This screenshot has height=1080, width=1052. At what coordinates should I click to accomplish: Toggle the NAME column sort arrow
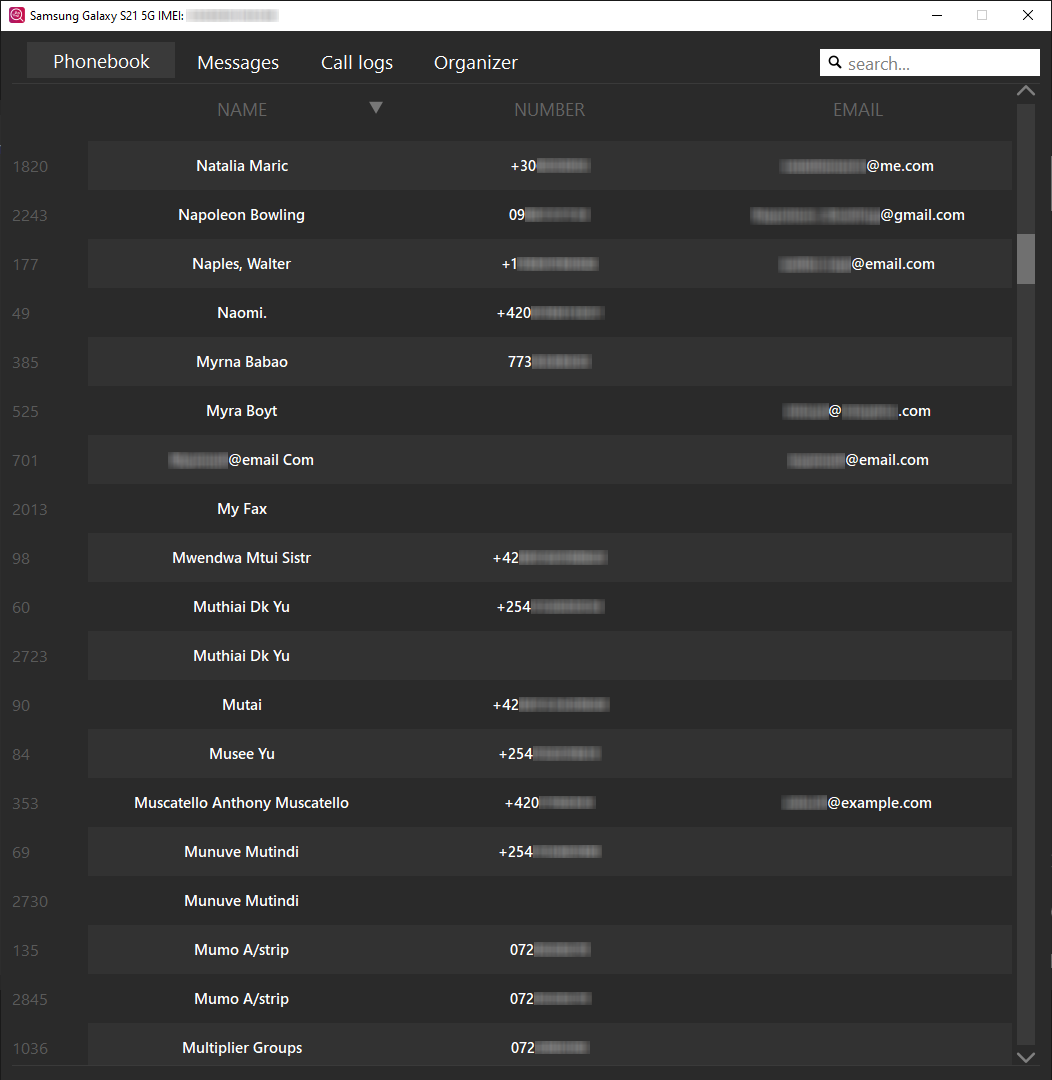[x=376, y=108]
